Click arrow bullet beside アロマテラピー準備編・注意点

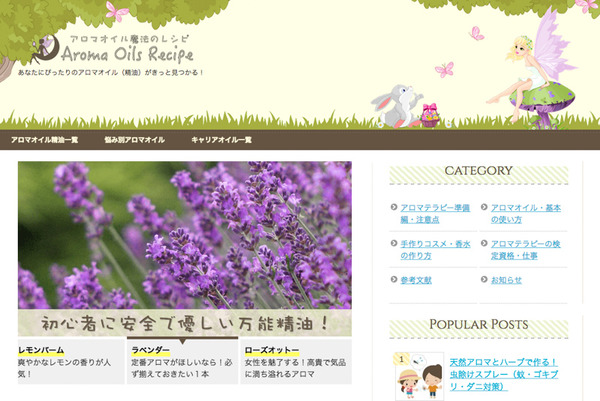tap(393, 208)
